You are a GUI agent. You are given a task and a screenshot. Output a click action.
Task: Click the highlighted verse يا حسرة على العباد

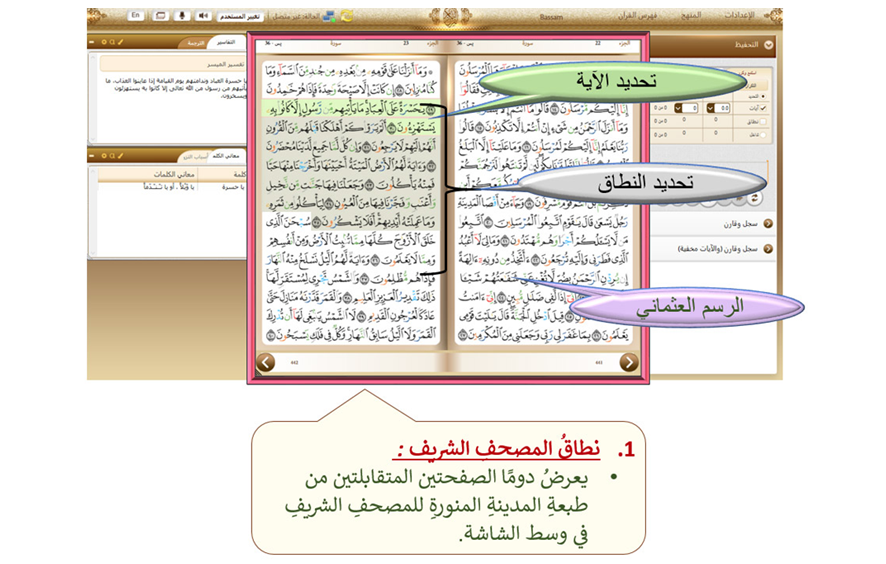point(350,109)
